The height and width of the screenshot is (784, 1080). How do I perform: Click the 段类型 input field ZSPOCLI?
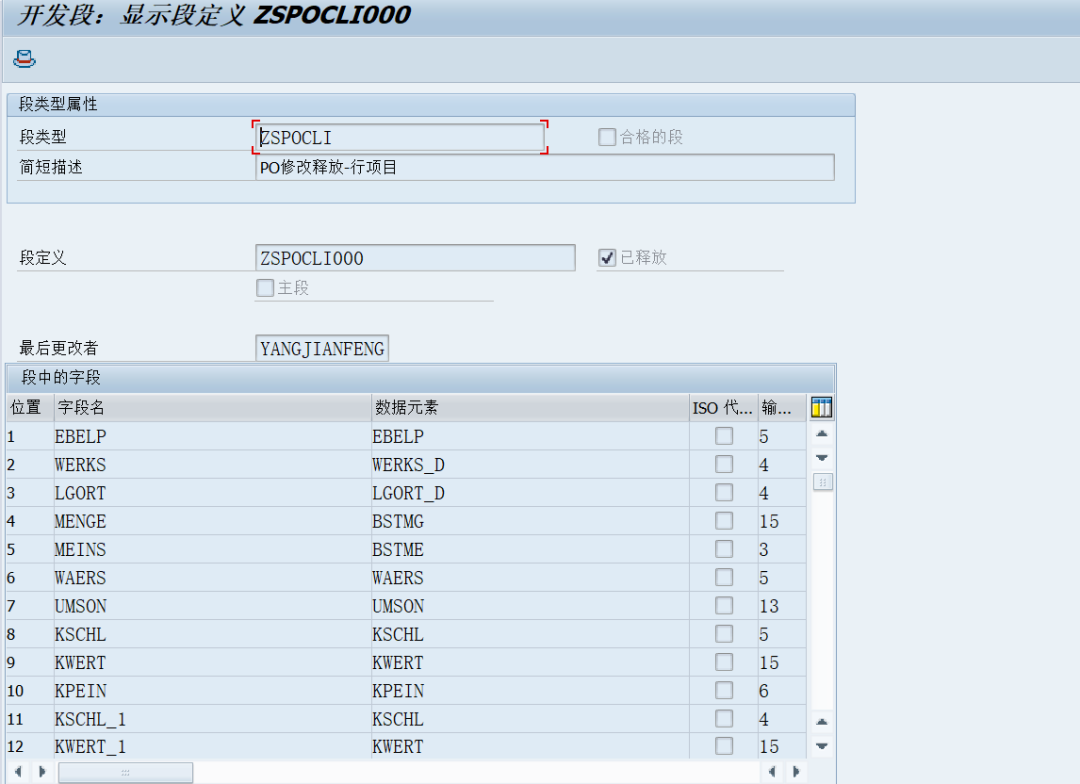pyautogui.click(x=400, y=137)
